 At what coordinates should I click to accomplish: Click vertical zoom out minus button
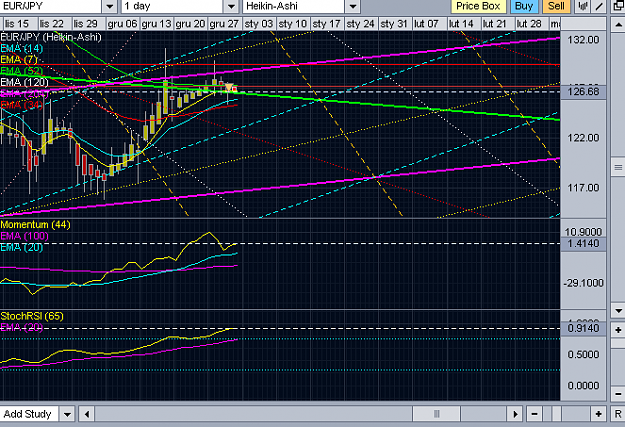(618, 394)
